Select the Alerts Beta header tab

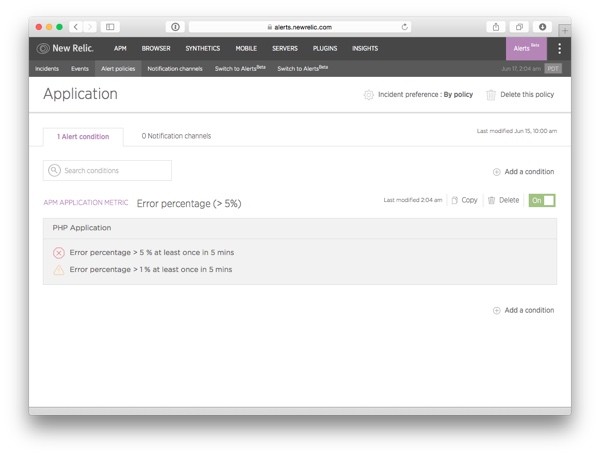coord(526,49)
